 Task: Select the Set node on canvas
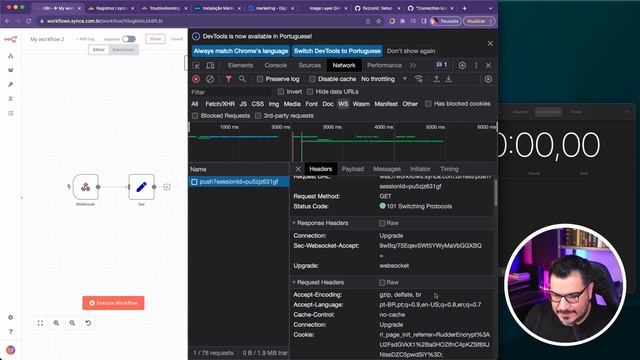point(141,187)
